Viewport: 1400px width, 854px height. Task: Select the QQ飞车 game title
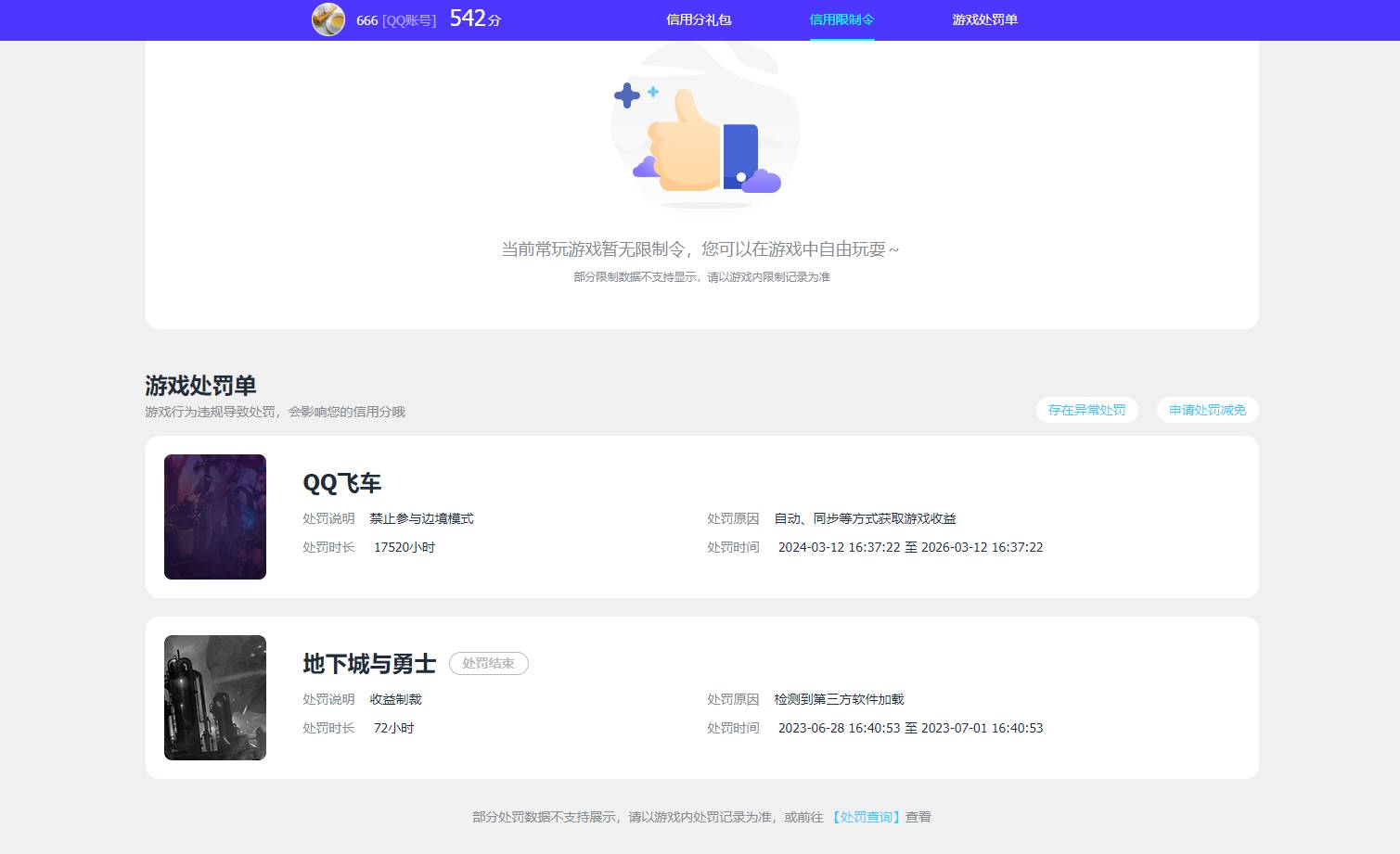342,483
